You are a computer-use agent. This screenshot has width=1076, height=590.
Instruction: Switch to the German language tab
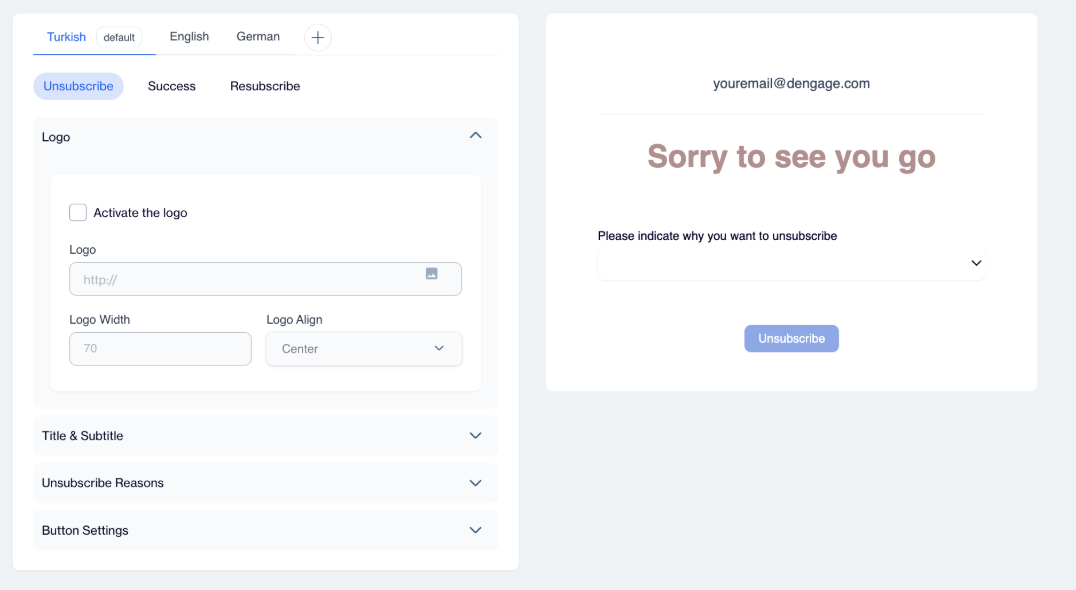pos(258,36)
